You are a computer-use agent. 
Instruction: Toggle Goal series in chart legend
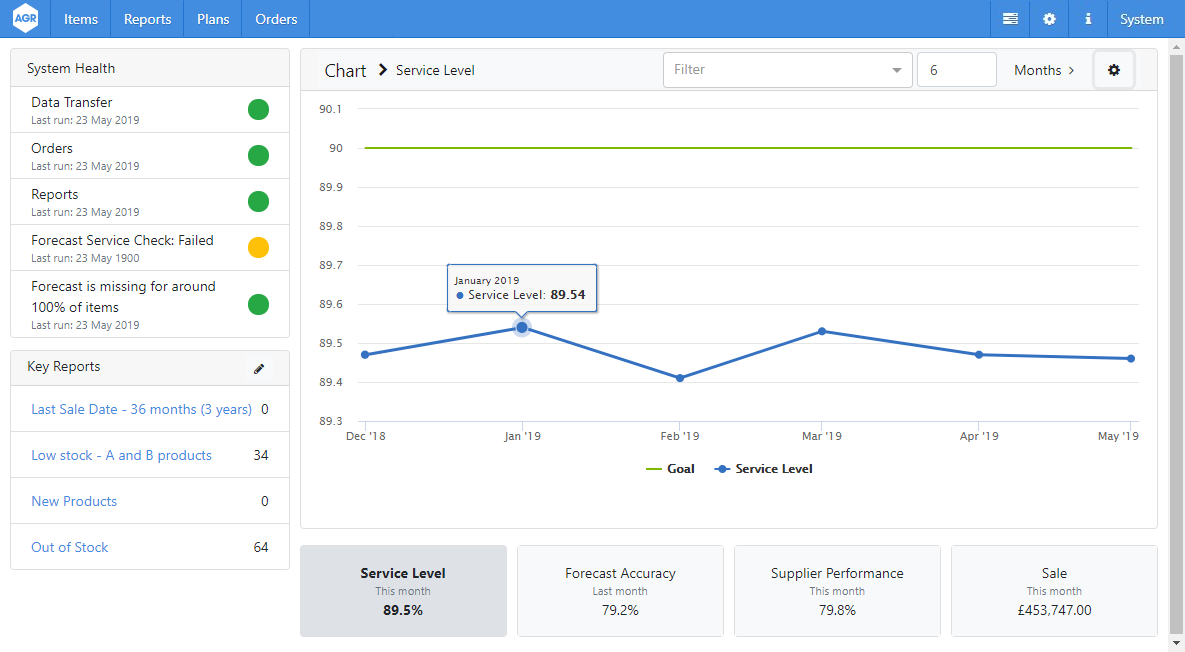pos(671,469)
